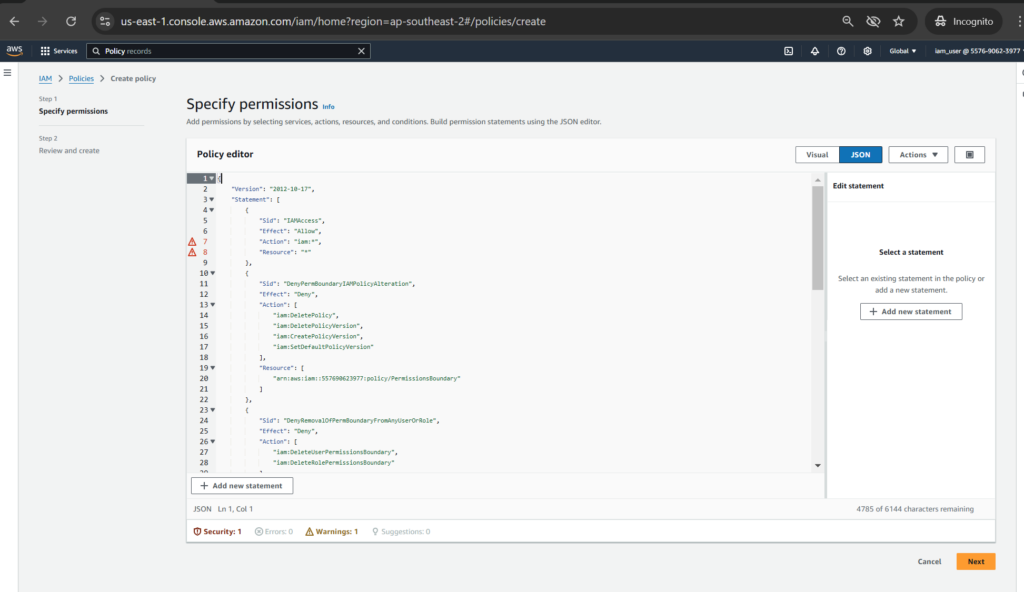The width and height of the screenshot is (1024, 592).
Task: Open the Actions dropdown
Action: click(918, 155)
